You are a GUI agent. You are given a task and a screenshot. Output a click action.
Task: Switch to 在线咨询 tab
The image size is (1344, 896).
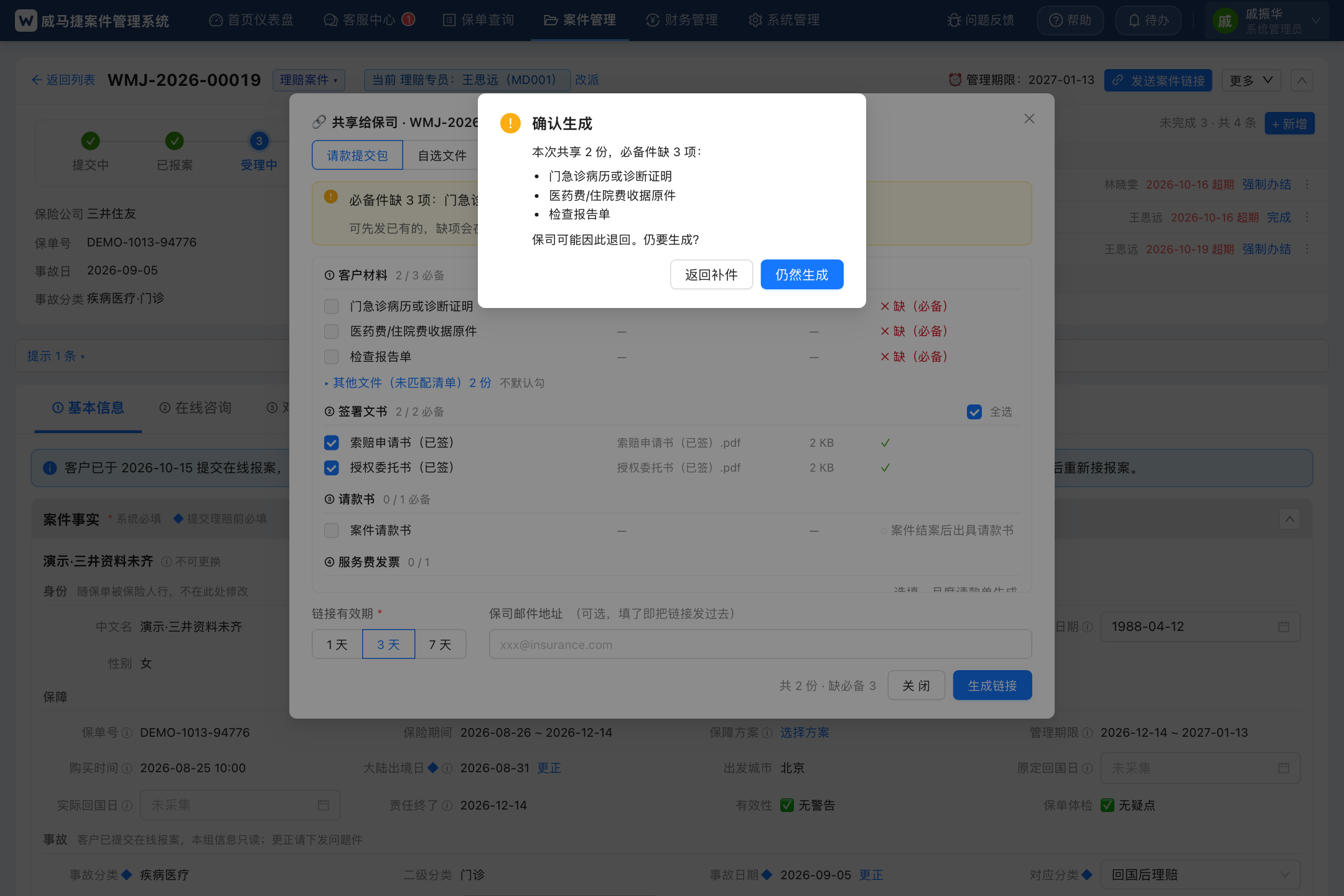coord(195,408)
